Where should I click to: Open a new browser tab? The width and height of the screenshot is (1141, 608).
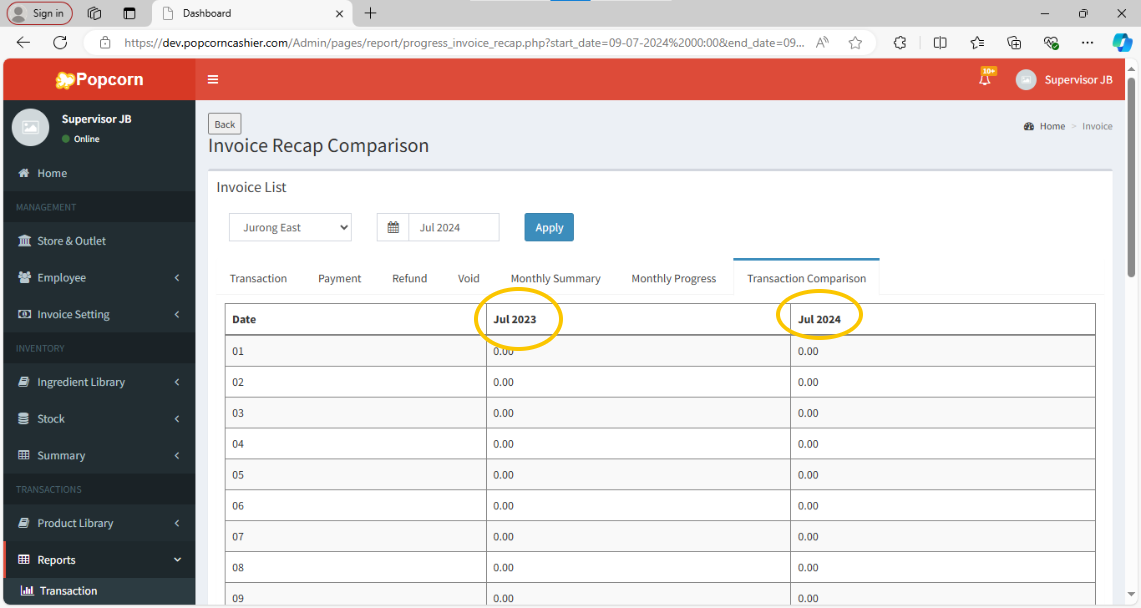click(x=370, y=13)
